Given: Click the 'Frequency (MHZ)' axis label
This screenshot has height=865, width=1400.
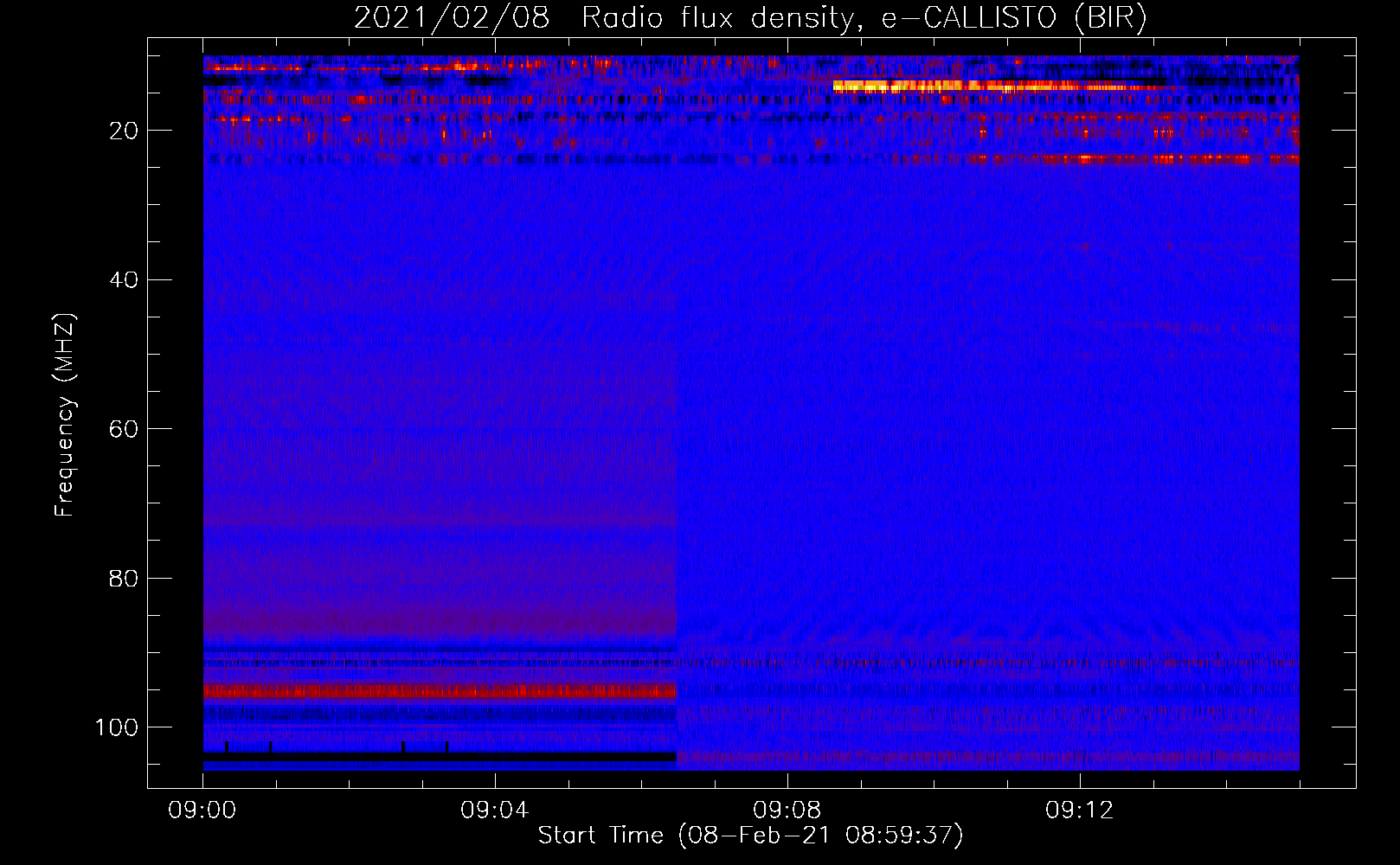Looking at the screenshot, I should click(x=65, y=415).
